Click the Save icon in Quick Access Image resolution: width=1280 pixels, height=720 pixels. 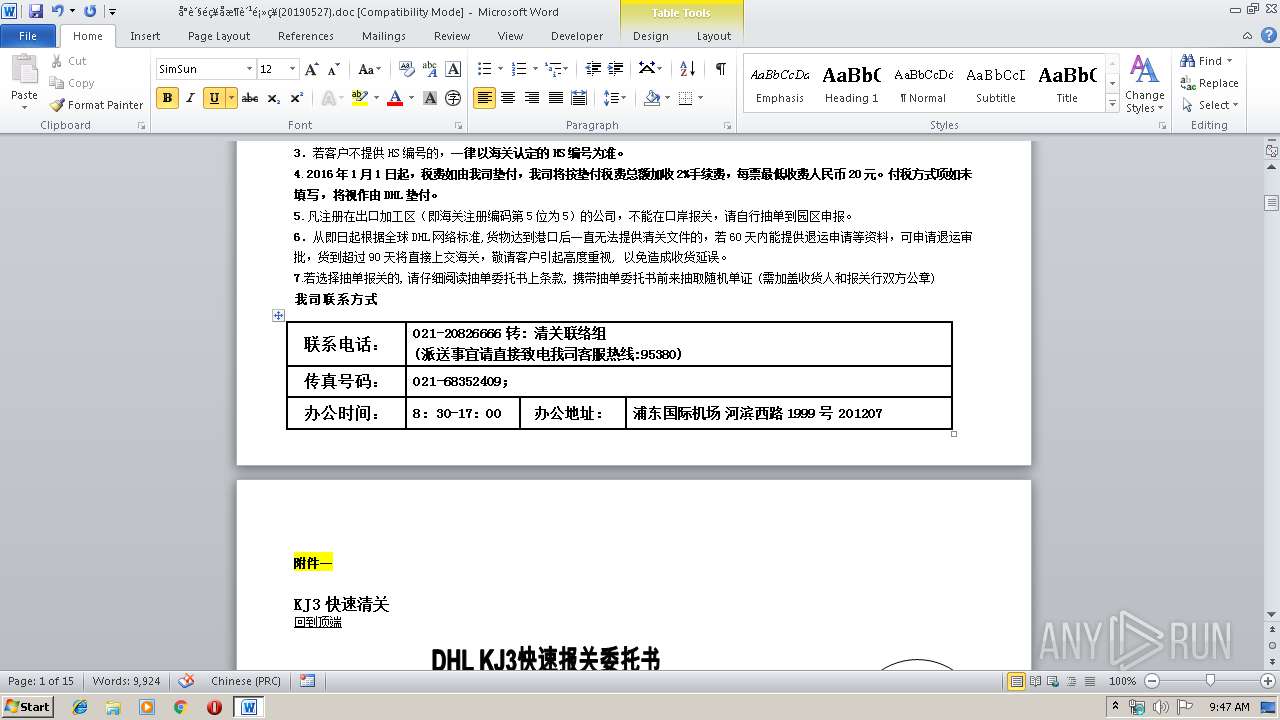point(36,11)
